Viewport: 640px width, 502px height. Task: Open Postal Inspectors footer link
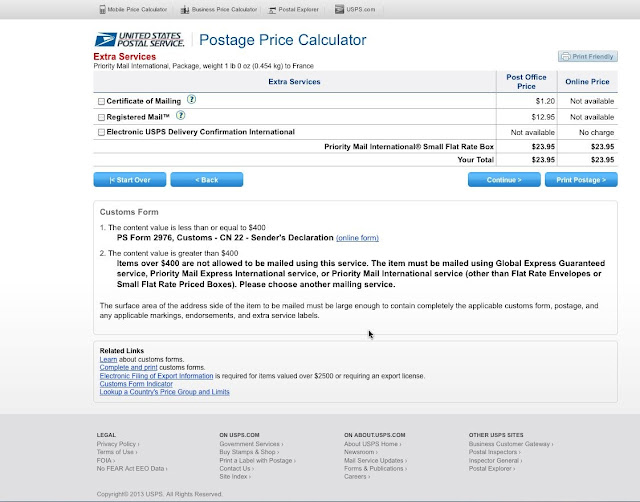click(x=494, y=452)
